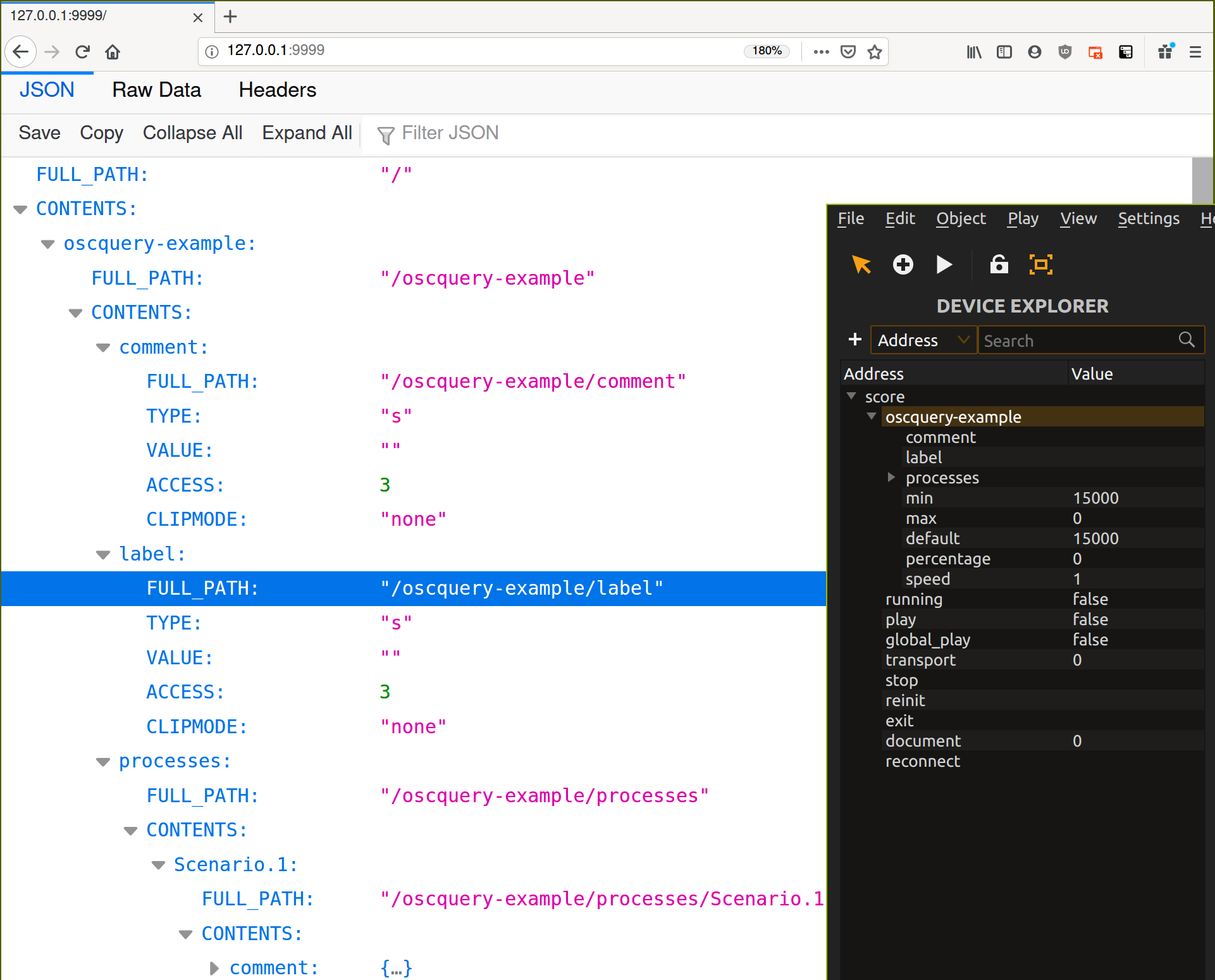Expand the processes node in Device Explorer

coord(891,477)
